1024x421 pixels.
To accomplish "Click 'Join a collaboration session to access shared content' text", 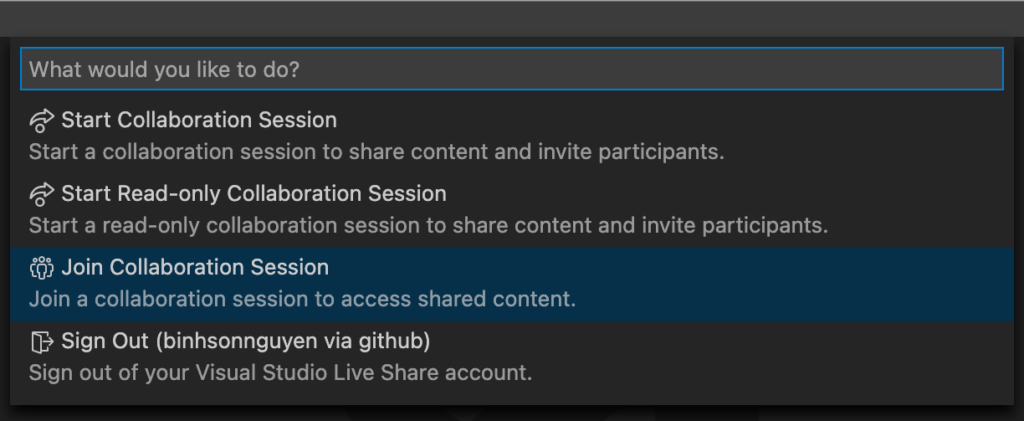I will tap(302, 300).
